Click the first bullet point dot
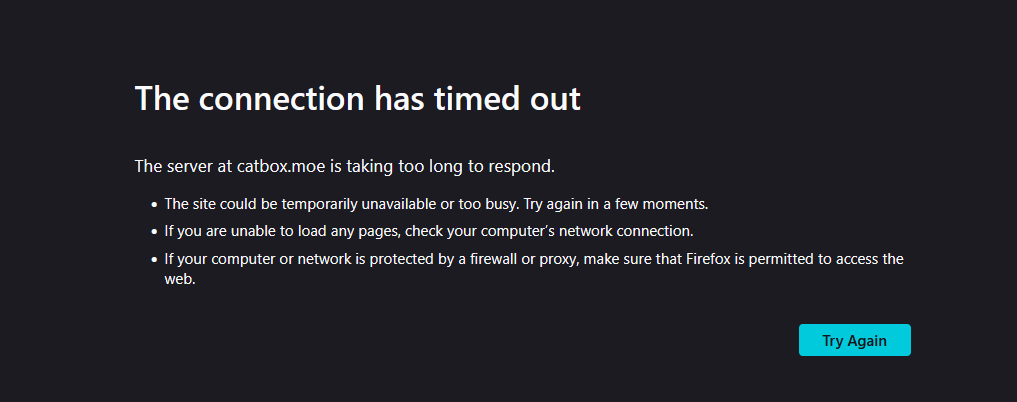 154,205
